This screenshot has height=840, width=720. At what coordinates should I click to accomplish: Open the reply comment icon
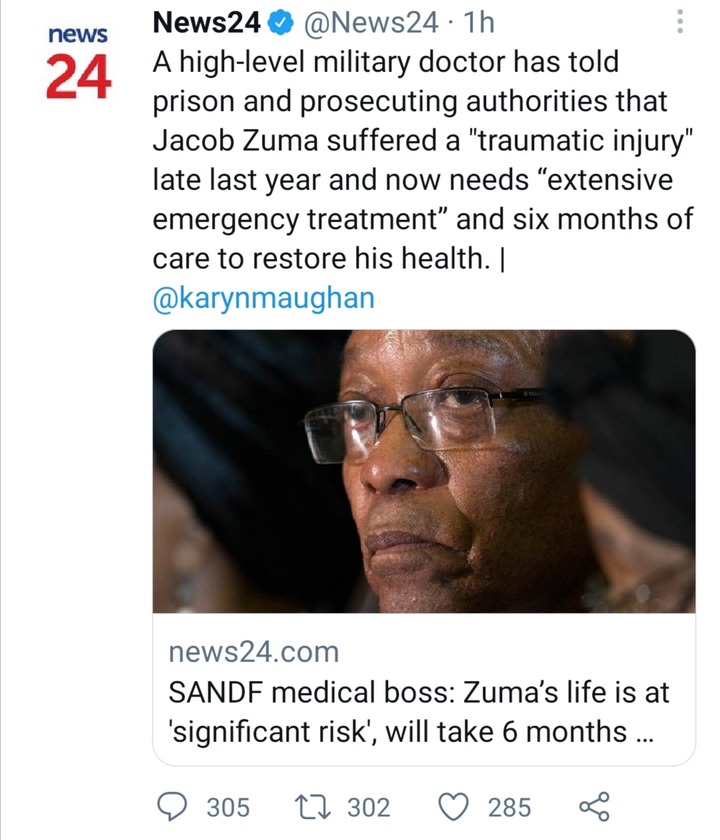172,807
